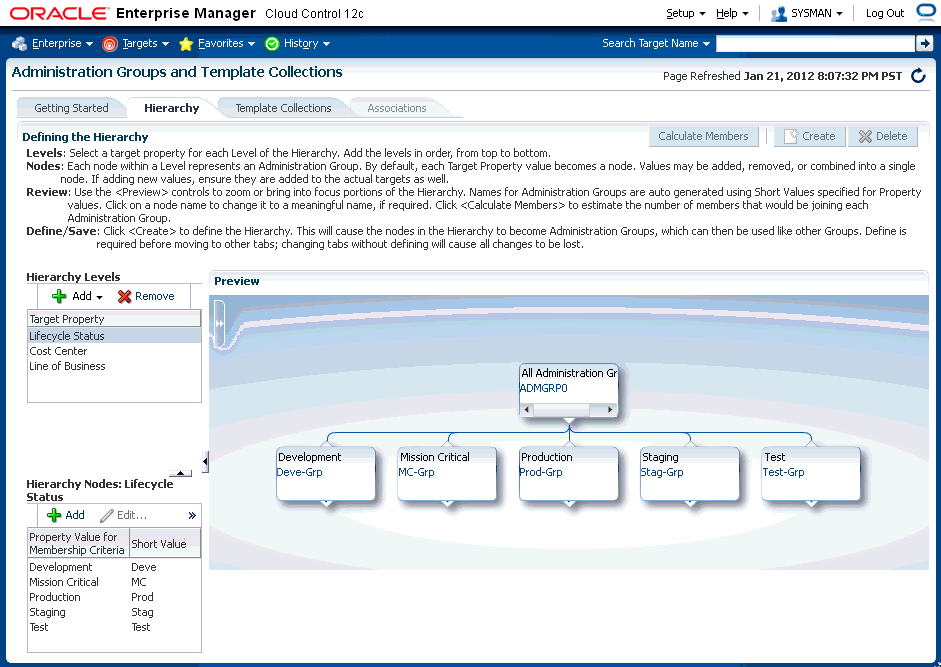Click the page refresh icon
The width and height of the screenshot is (941, 667).
(918, 76)
